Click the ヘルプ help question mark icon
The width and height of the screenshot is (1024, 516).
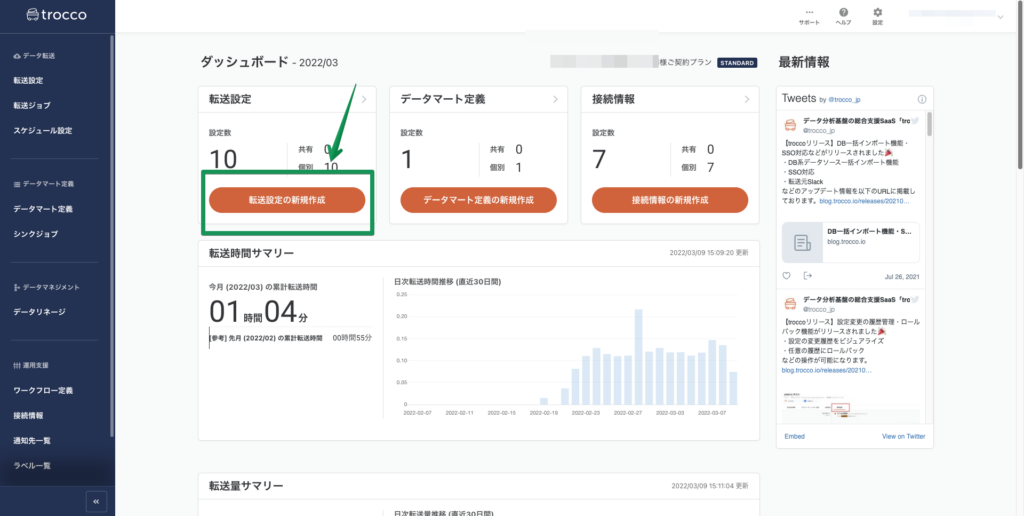tap(843, 13)
